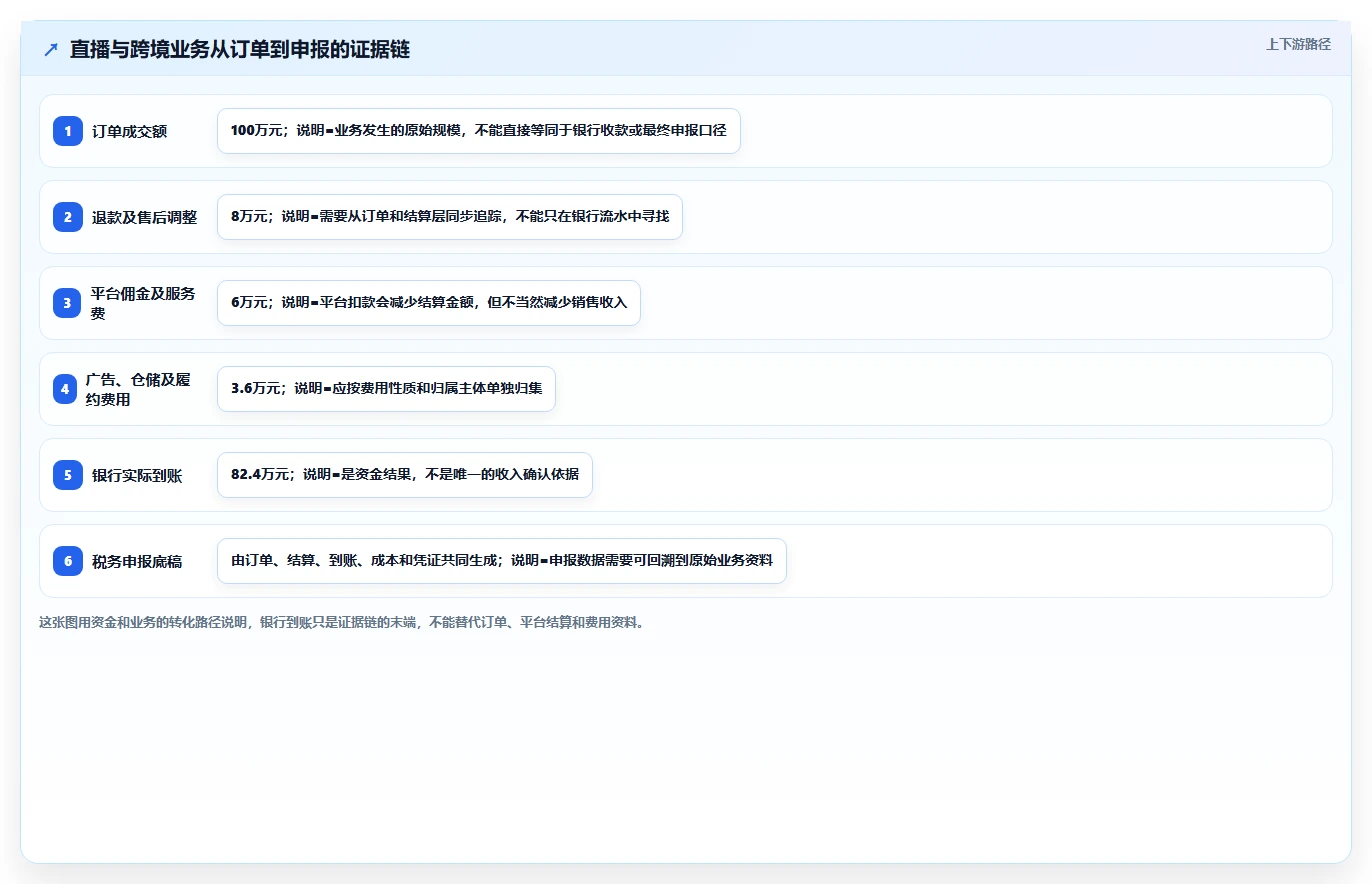This screenshot has height=884, width=1372.
Task: Click the 退款及售后调整 step label
Action: (144, 217)
